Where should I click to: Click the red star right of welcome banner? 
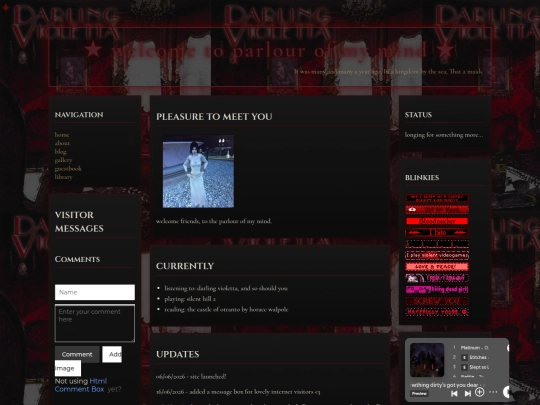pos(445,50)
